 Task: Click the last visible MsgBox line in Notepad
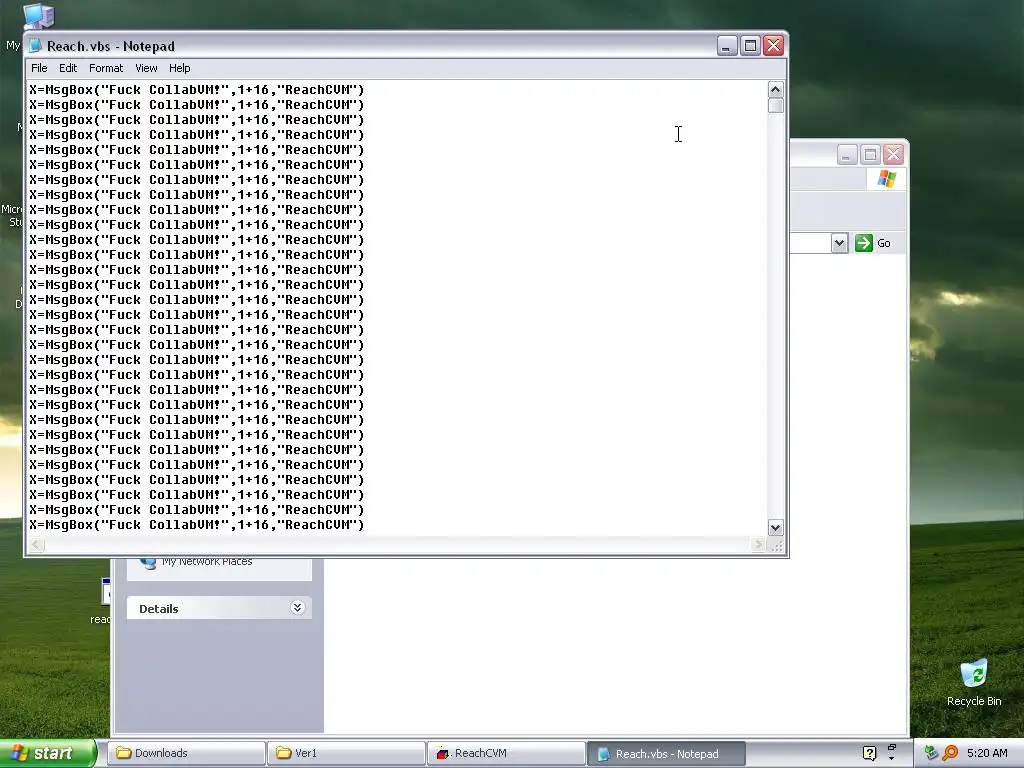click(197, 525)
